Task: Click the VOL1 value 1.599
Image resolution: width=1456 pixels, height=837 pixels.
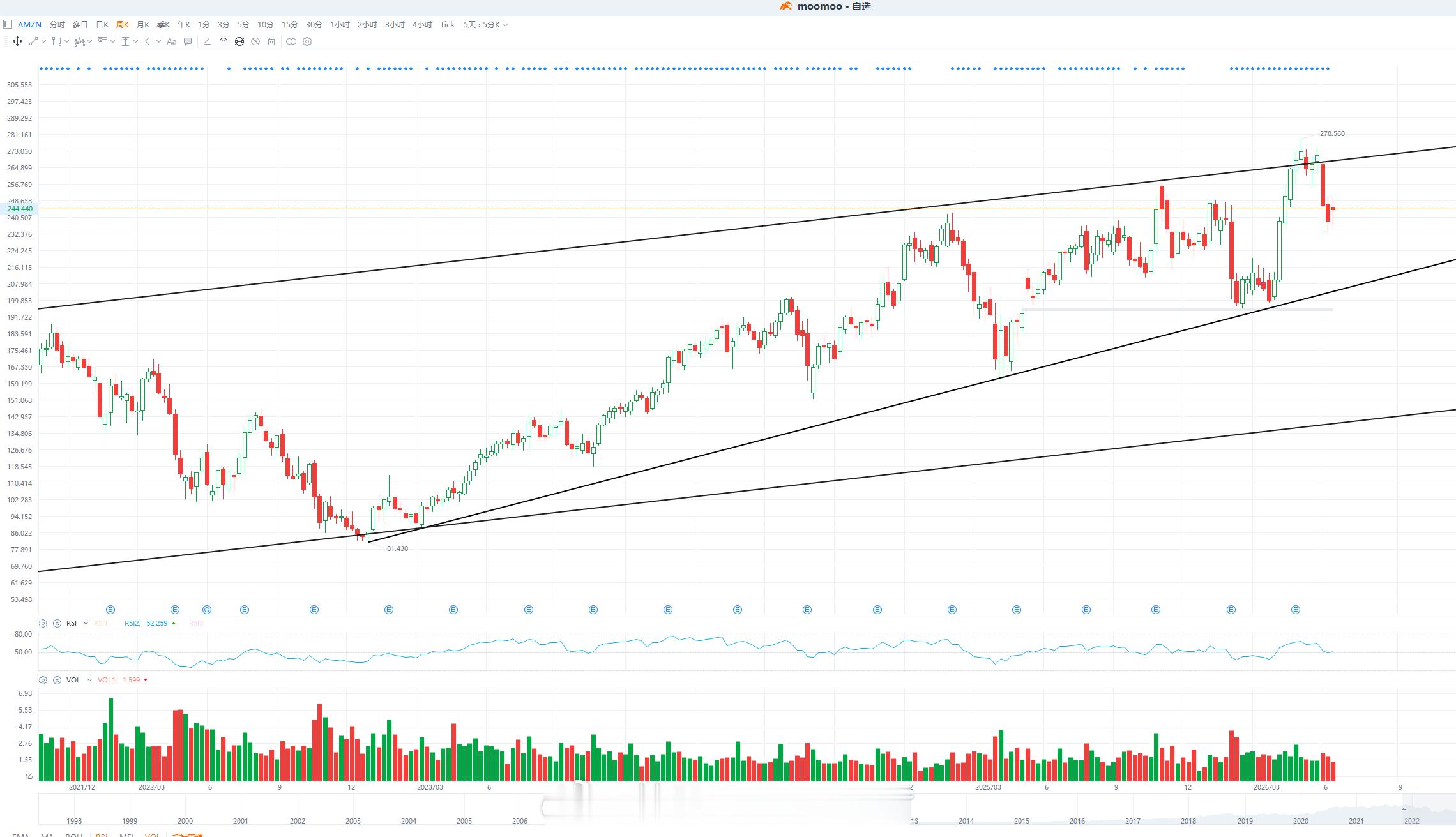Action: click(131, 680)
